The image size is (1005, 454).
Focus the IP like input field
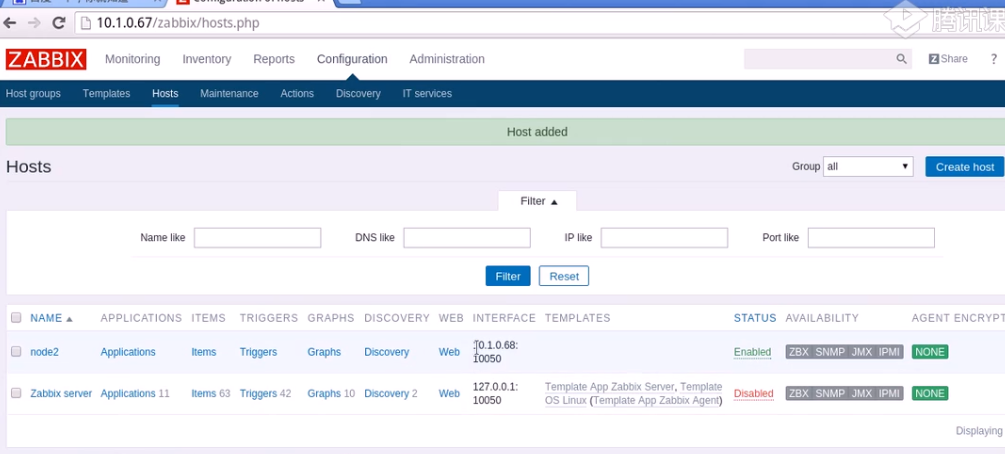(x=664, y=238)
